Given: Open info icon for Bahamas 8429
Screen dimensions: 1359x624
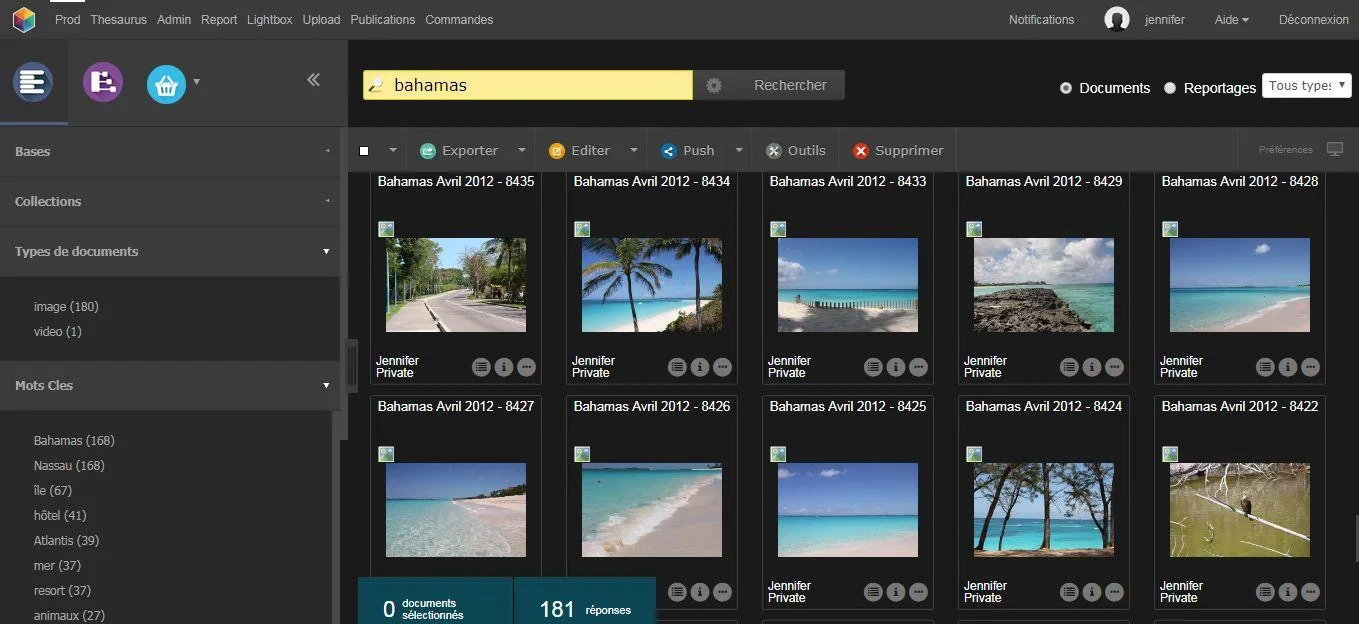Looking at the screenshot, I should point(1092,367).
